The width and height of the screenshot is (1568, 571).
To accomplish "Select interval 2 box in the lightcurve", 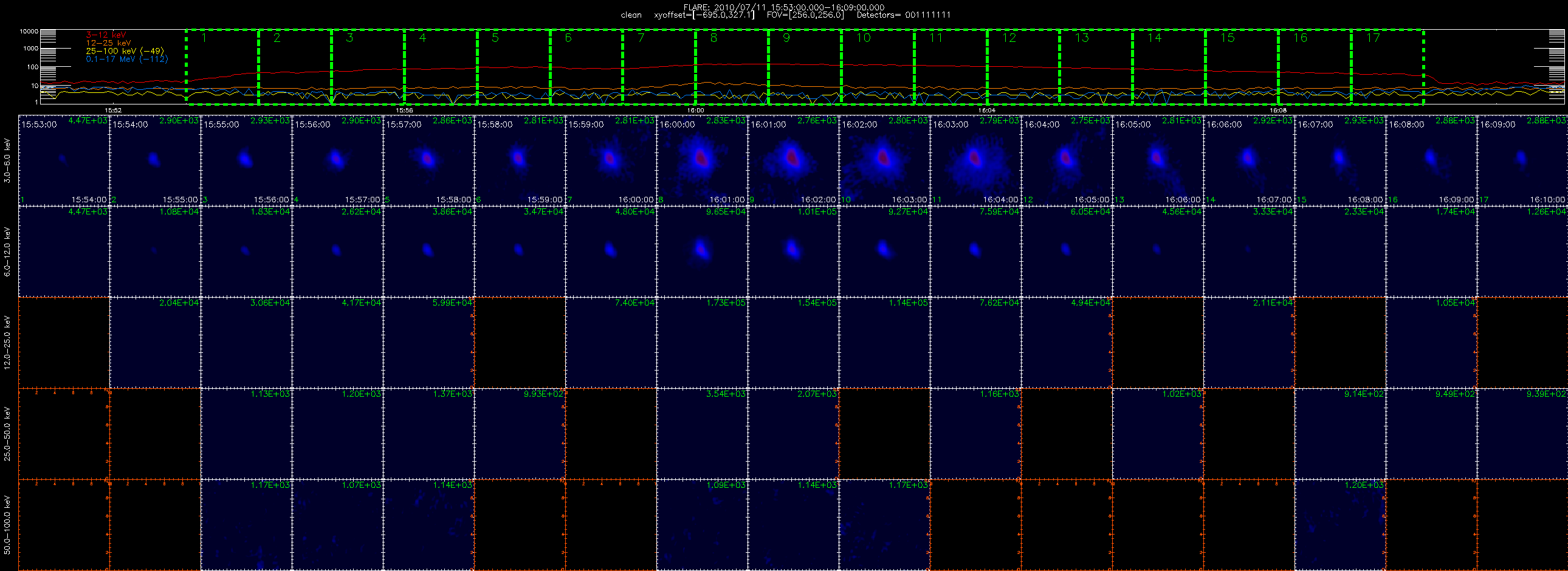I will [x=295, y=66].
